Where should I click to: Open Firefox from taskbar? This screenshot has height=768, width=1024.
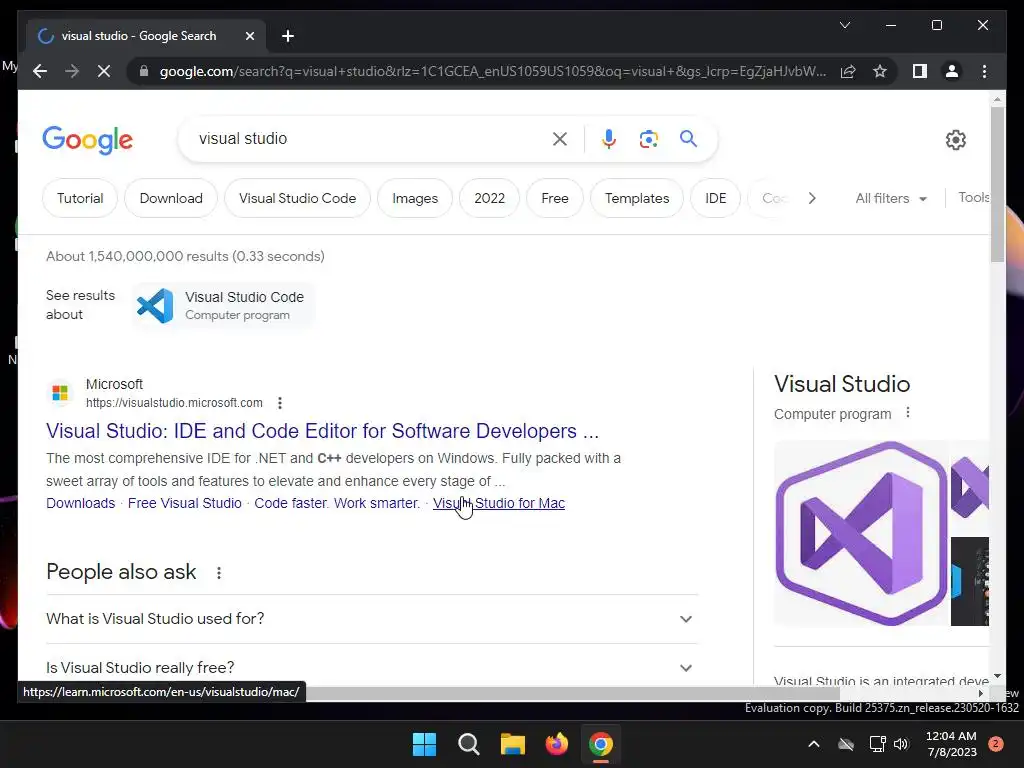pyautogui.click(x=556, y=744)
